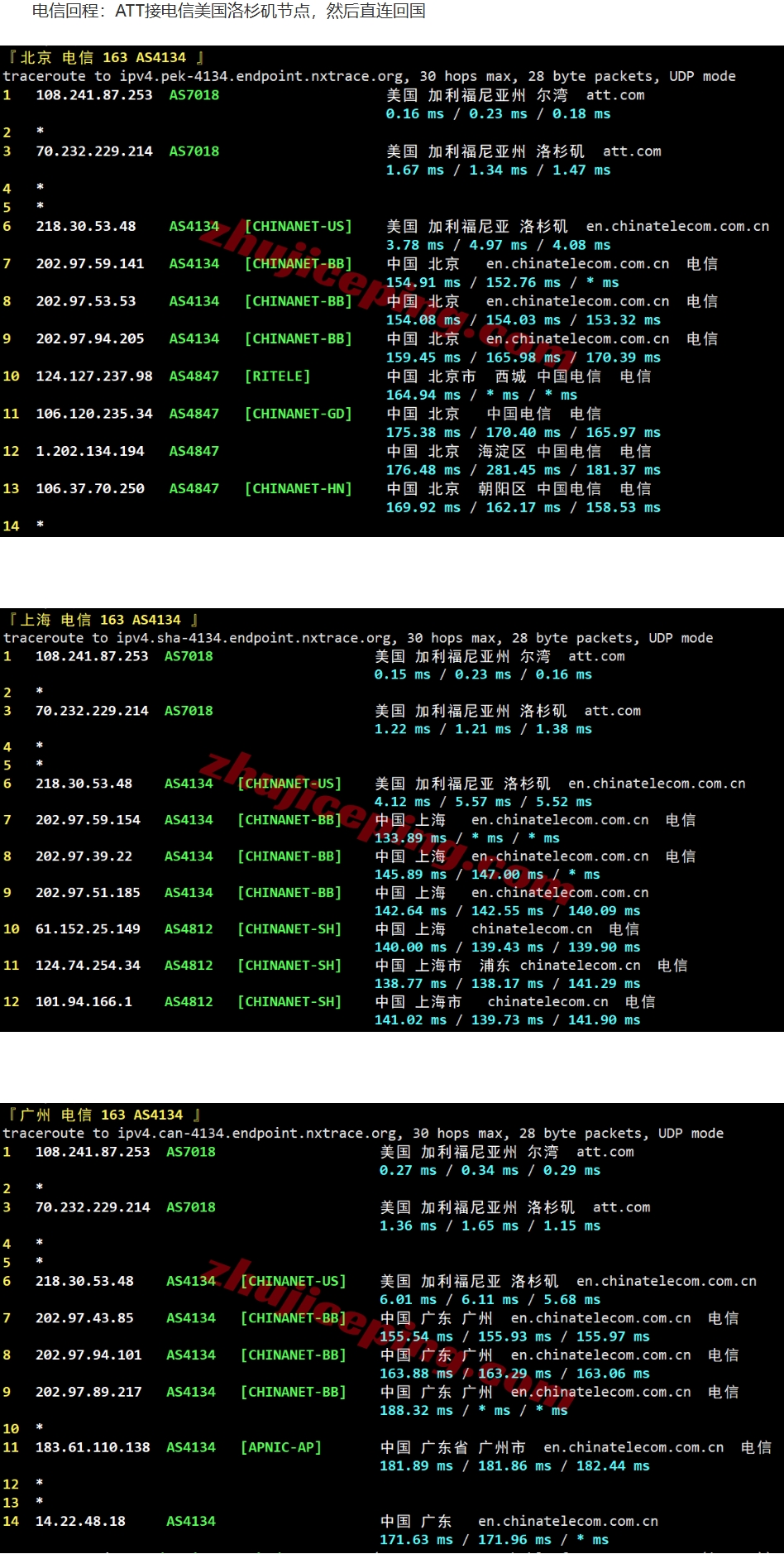Click hop IP 124.74.254.34

click(88, 966)
